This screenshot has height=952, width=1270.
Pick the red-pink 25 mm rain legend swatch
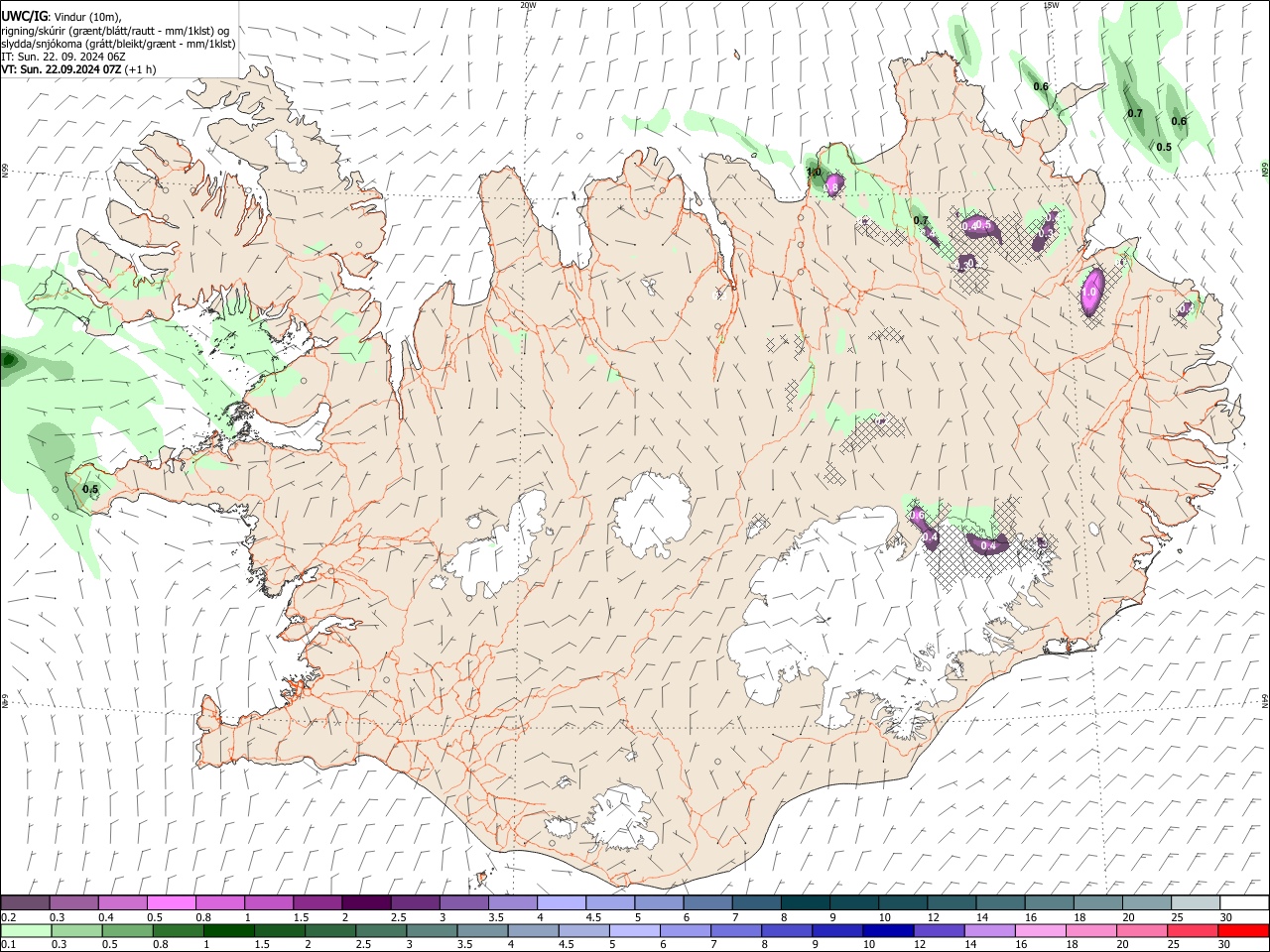click(x=1192, y=930)
